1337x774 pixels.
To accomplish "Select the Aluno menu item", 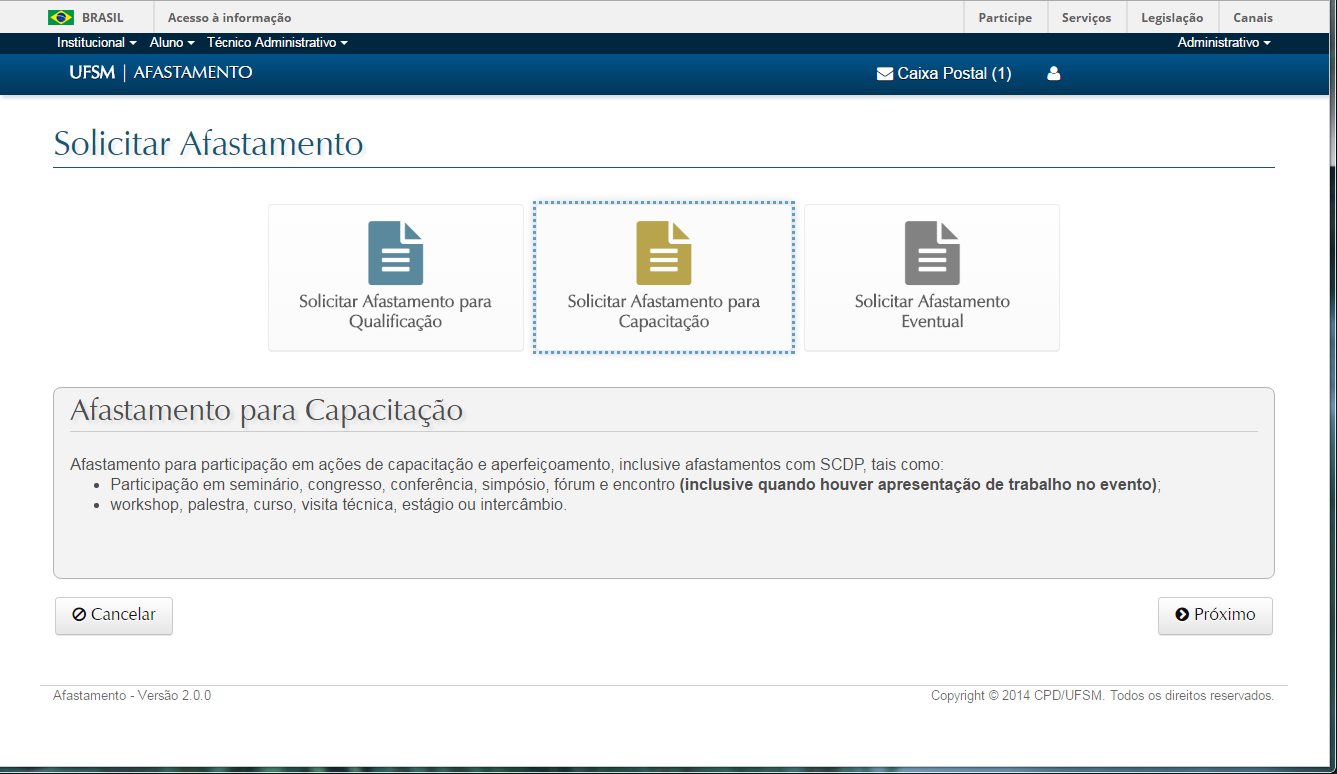I will (169, 42).
